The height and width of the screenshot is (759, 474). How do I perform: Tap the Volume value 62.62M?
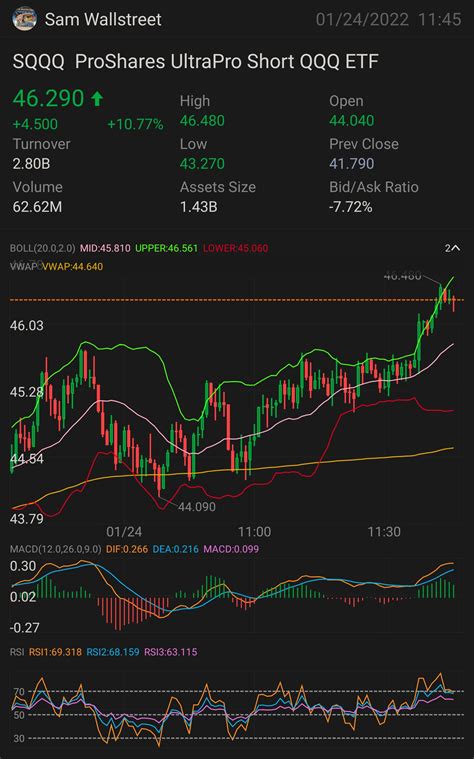[37, 207]
